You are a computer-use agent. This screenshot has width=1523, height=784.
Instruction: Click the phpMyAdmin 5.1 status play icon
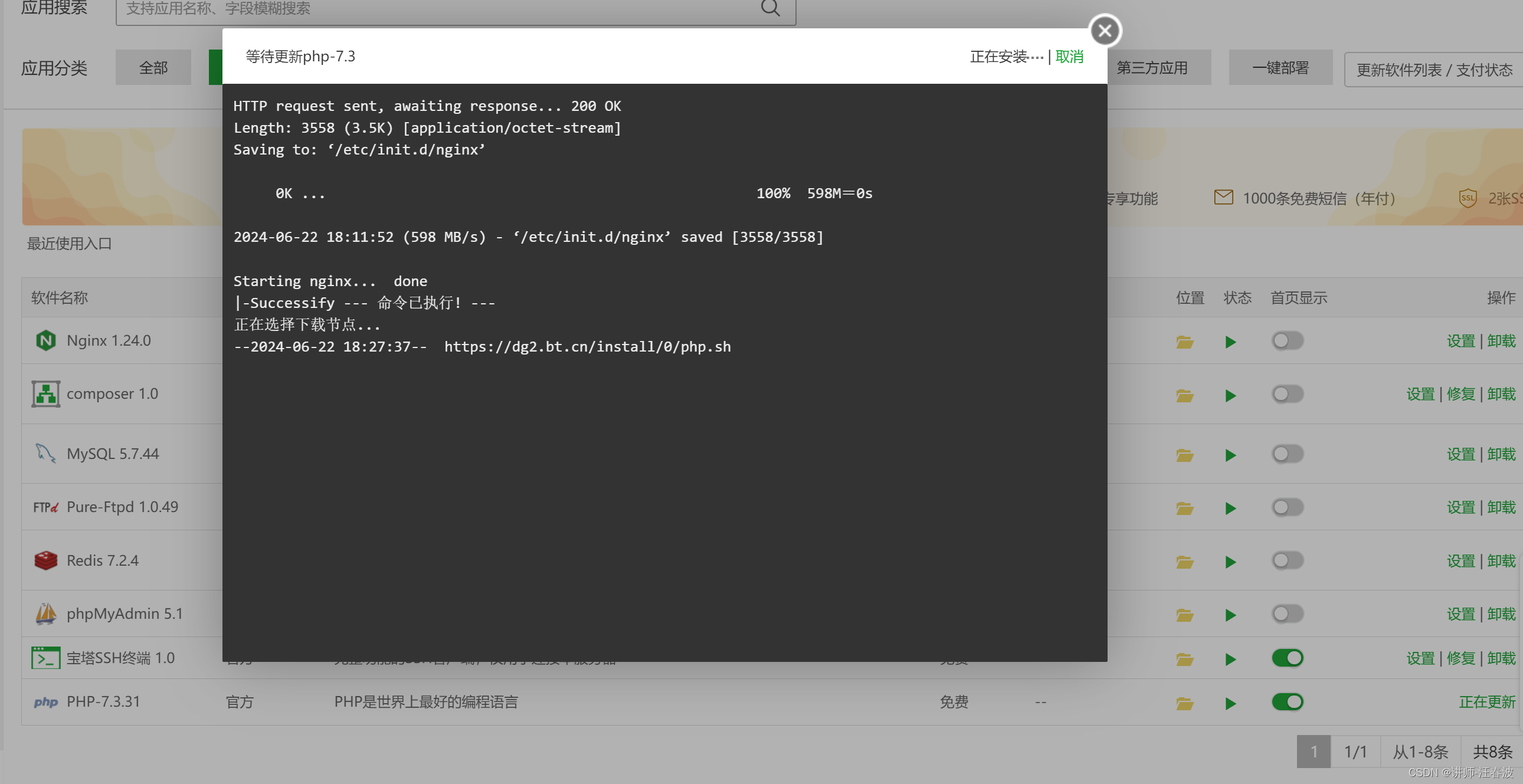click(1231, 615)
